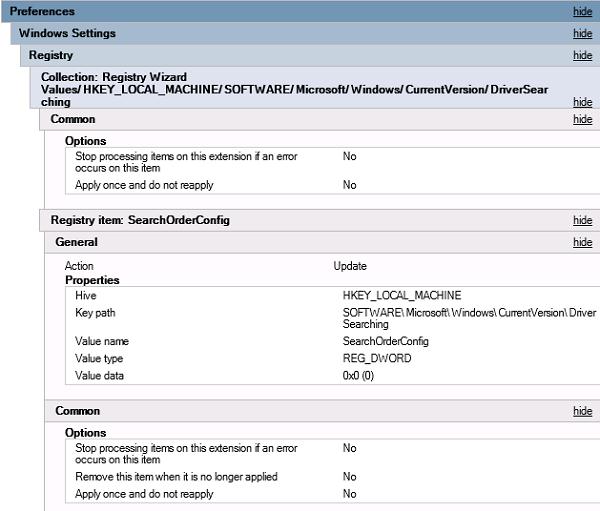Select the REG_DWORD value type text
Viewport: 600px width, 511px height.
(x=376, y=358)
